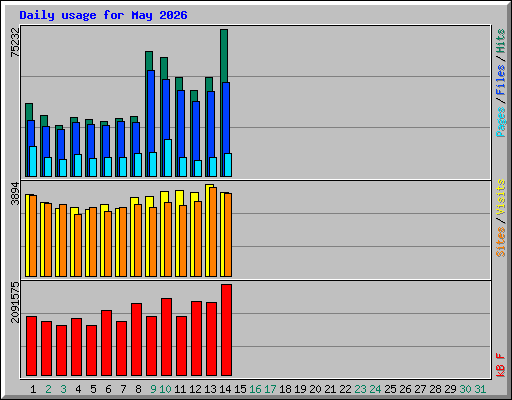Screen dimensions: 512x400
Task: Click day 1 on the x-axis
Action: pos(33,389)
